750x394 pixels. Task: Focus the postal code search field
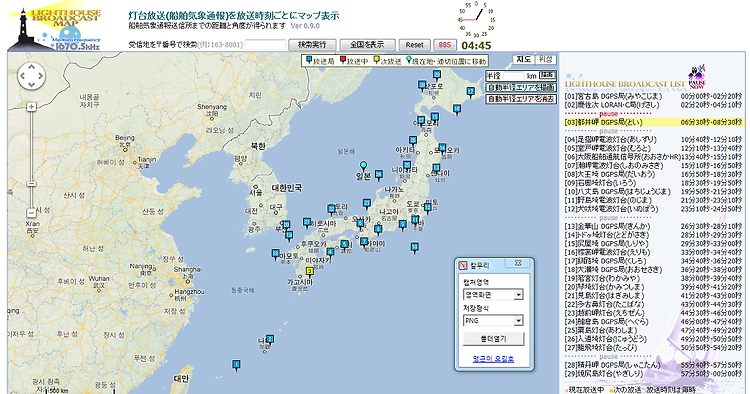265,45
